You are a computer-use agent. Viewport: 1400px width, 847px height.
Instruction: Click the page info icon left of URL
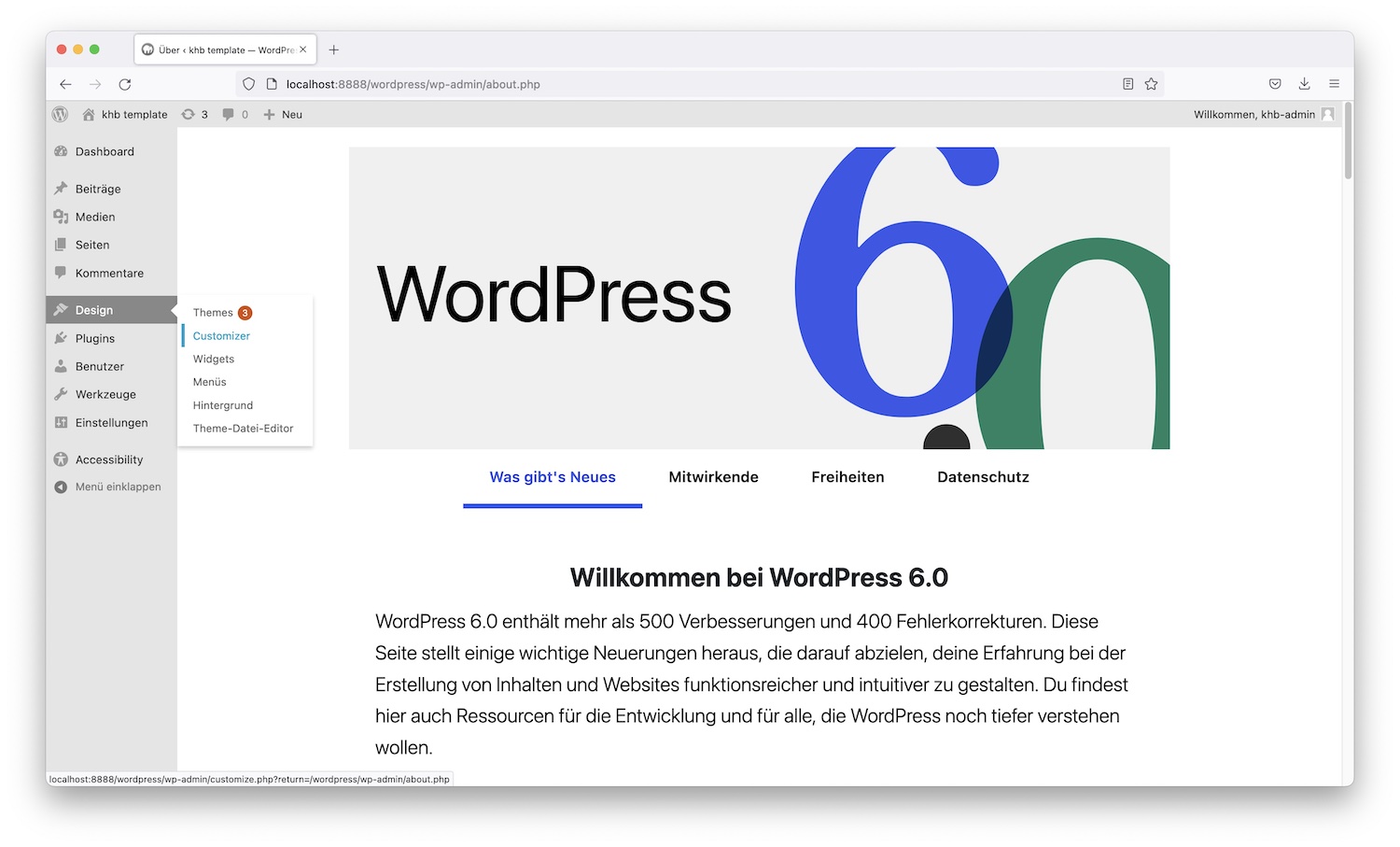click(x=272, y=84)
